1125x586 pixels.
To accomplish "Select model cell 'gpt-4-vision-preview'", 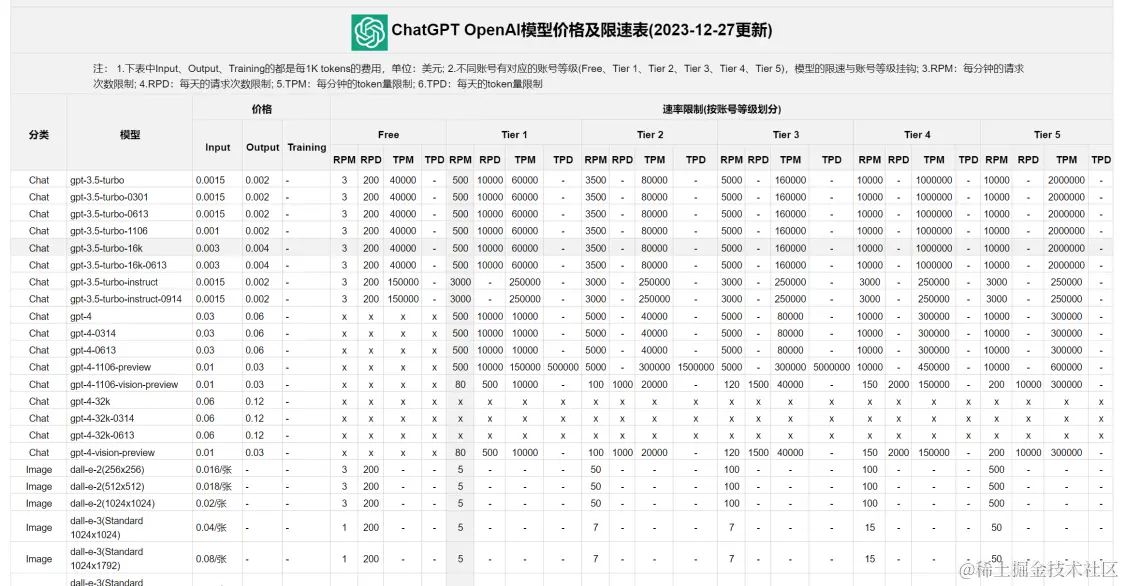I will (x=112, y=453).
